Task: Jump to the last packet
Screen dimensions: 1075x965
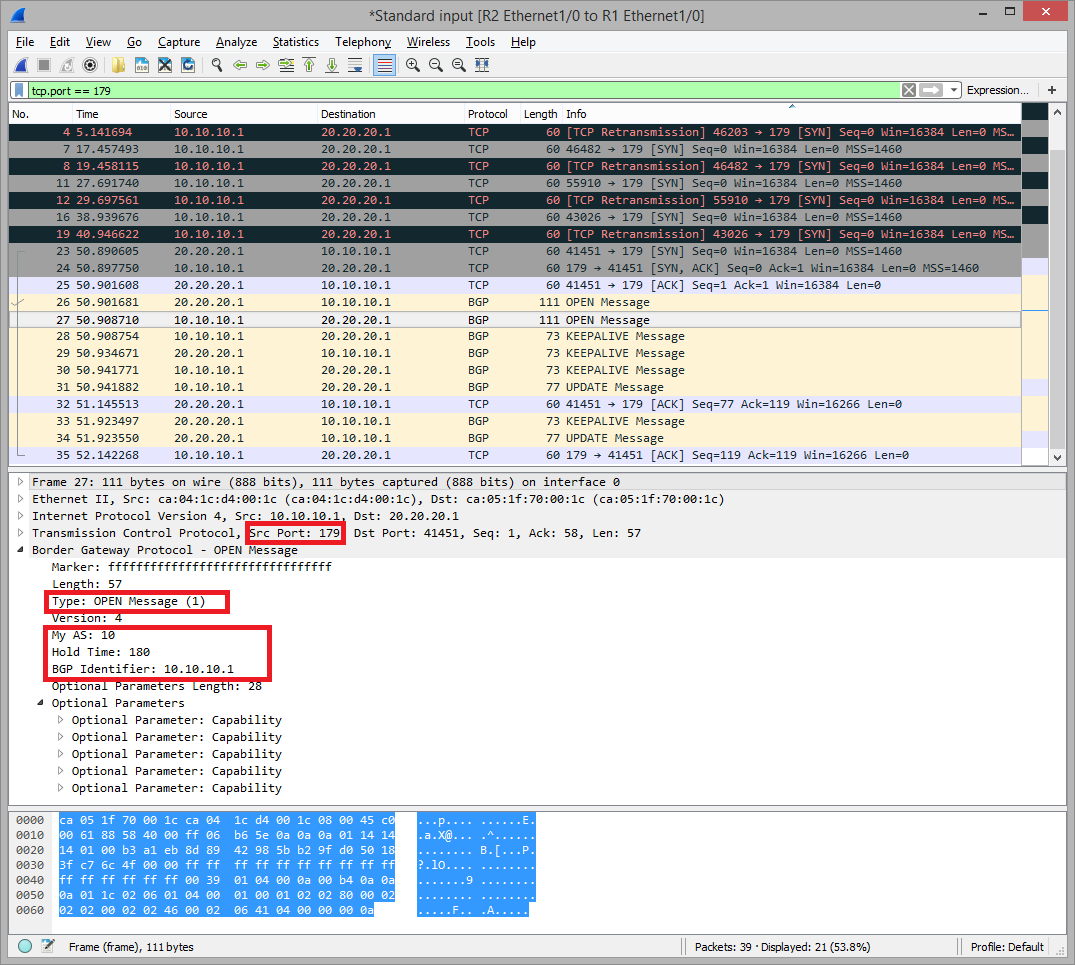Action: click(x=331, y=65)
